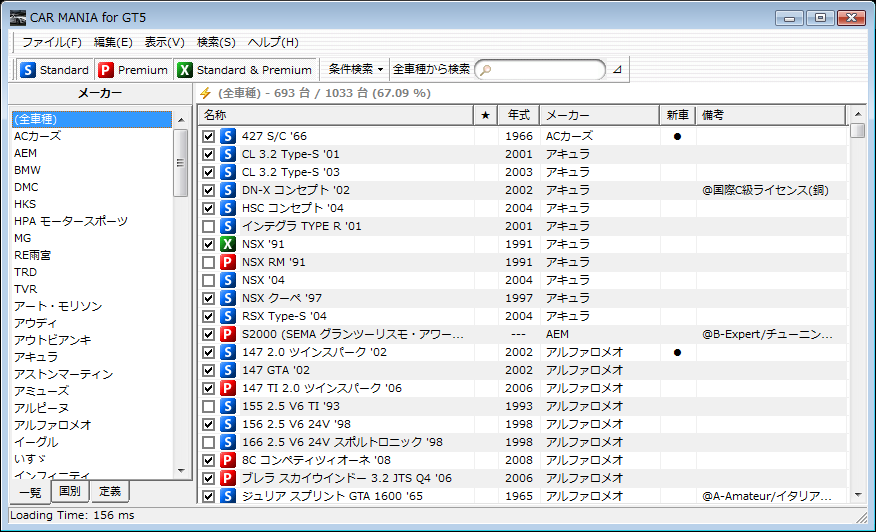Check the NSX RM '91 checkbox

(x=208, y=262)
